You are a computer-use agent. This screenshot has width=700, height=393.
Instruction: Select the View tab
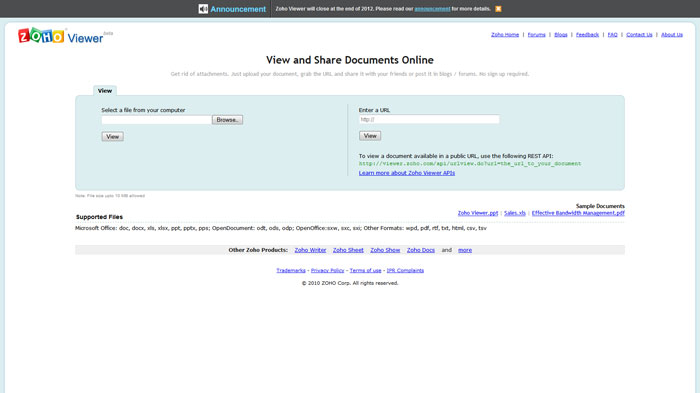tap(105, 91)
